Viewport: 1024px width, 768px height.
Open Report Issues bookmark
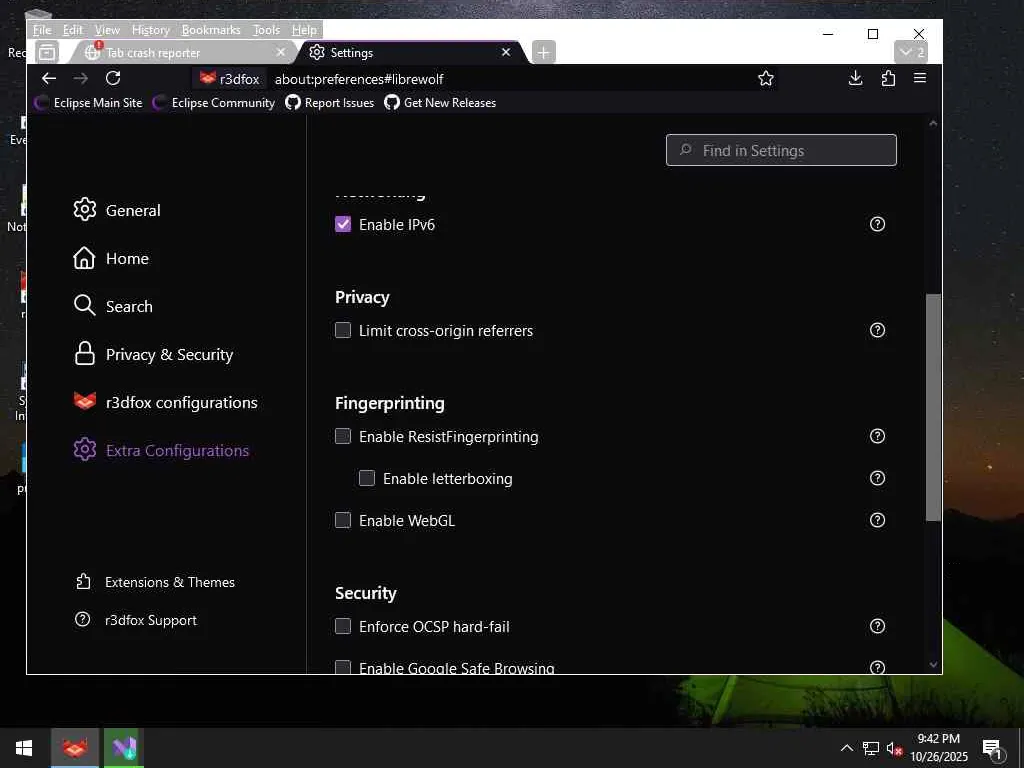click(330, 103)
